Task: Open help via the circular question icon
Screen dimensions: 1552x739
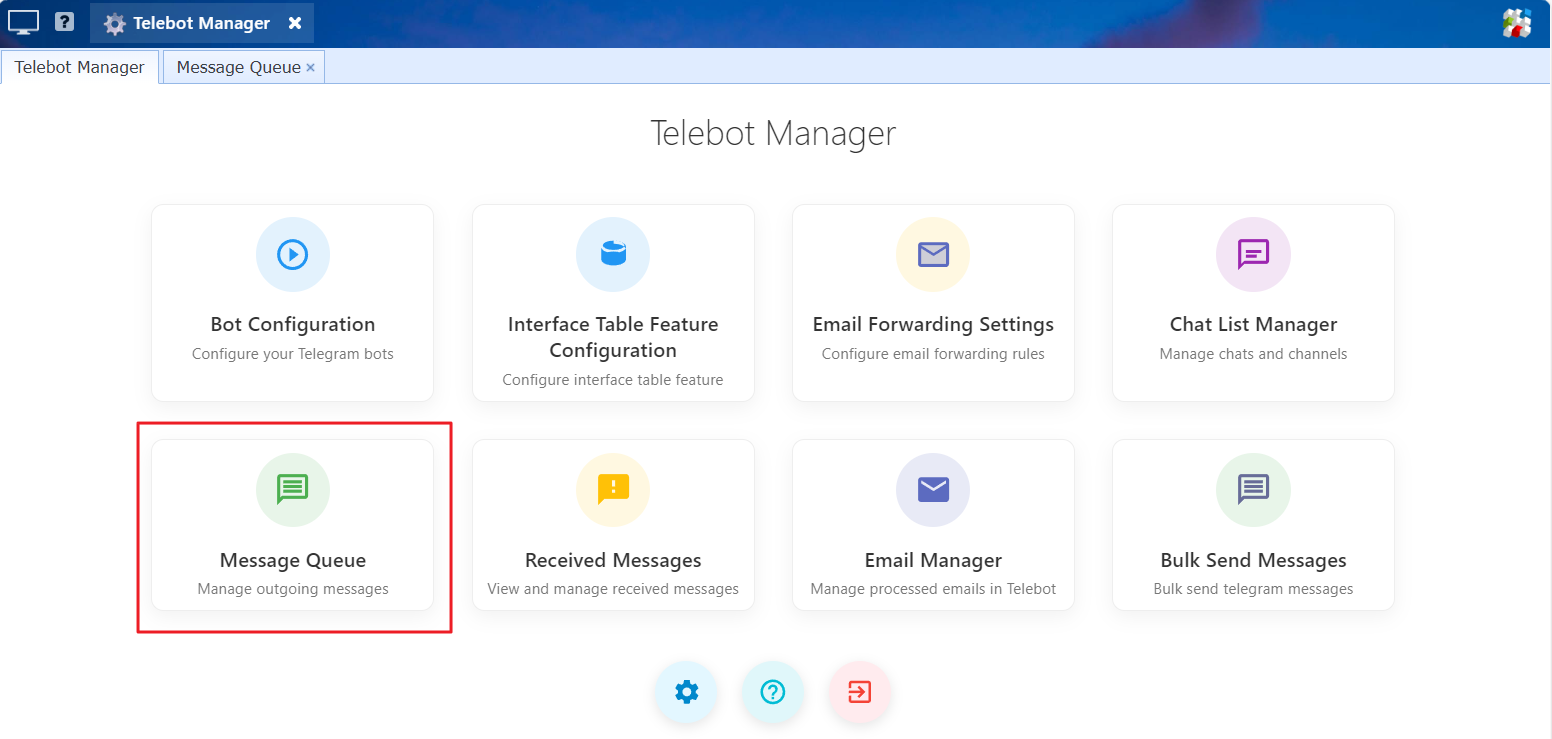Action: coord(773,692)
